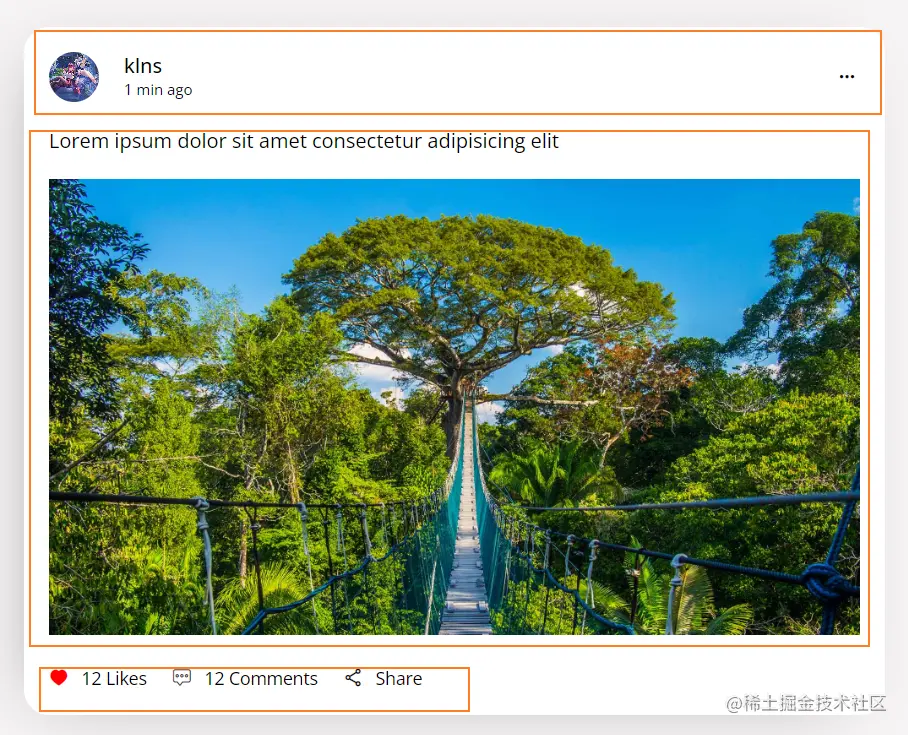This screenshot has height=735, width=908.
Task: Click the knotted blue rope in photo
Action: [x=825, y=582]
